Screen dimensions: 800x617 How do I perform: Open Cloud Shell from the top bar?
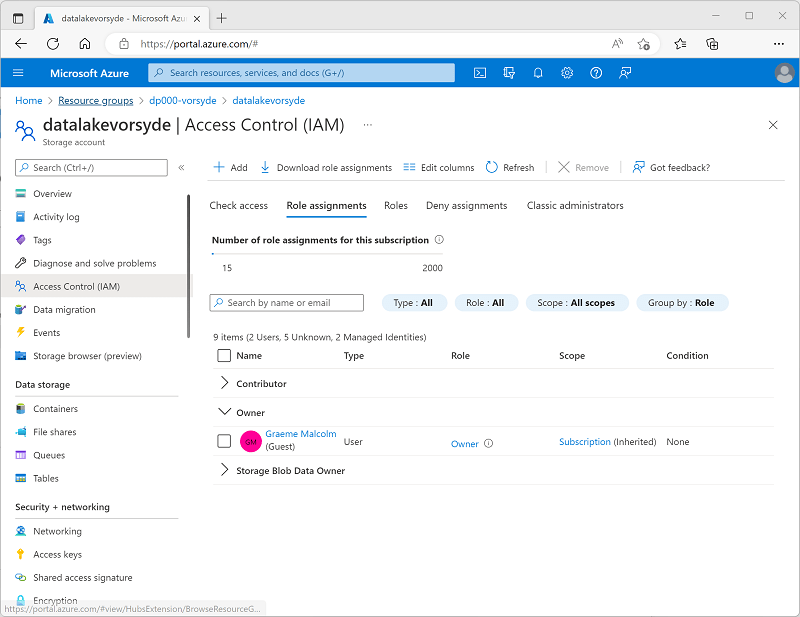click(x=479, y=72)
